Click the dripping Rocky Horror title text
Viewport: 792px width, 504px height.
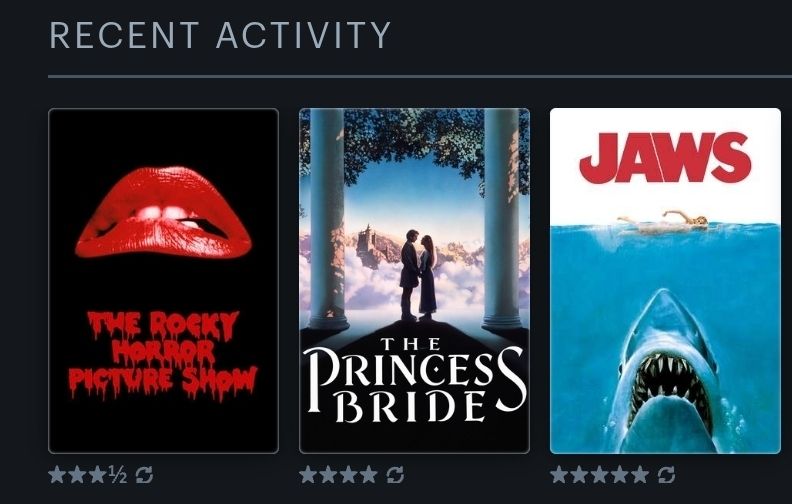163,355
